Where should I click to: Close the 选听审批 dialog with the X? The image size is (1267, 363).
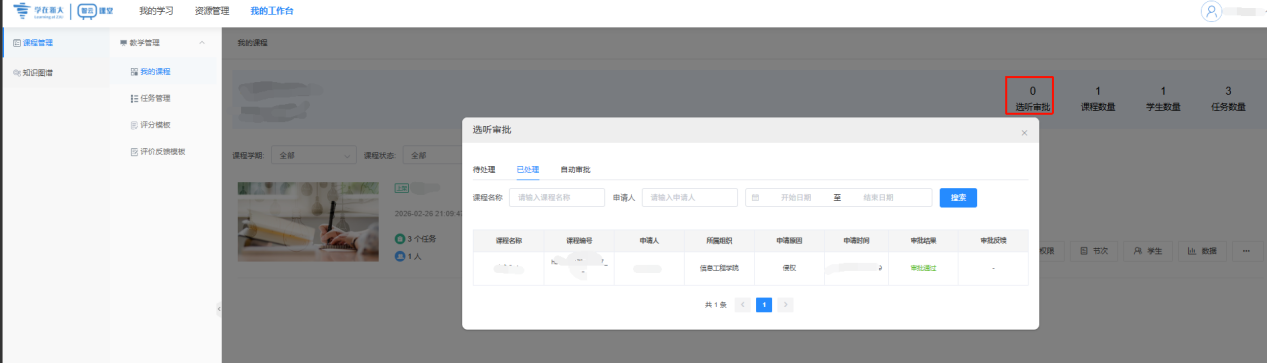coord(1023,132)
